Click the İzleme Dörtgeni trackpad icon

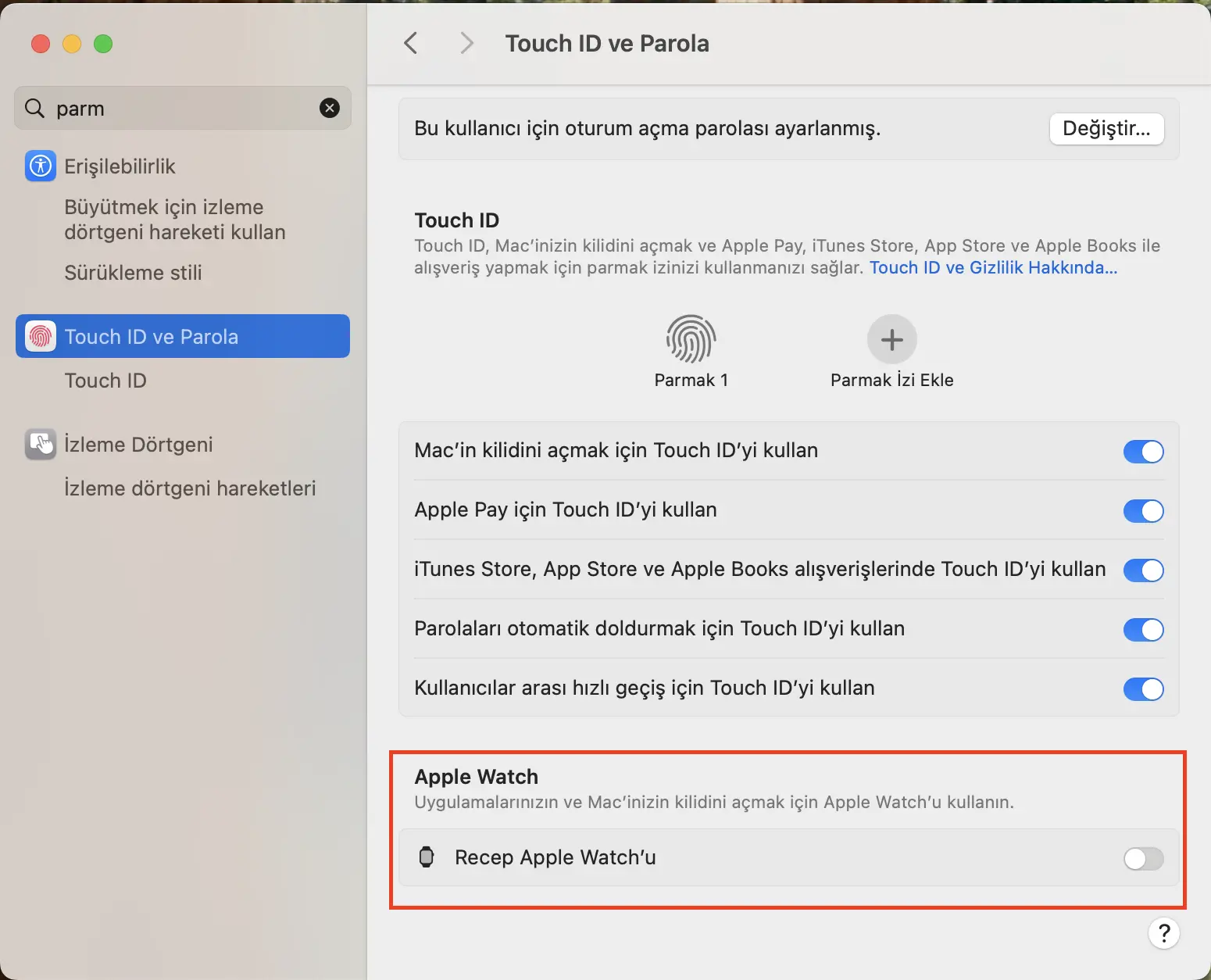[x=40, y=444]
